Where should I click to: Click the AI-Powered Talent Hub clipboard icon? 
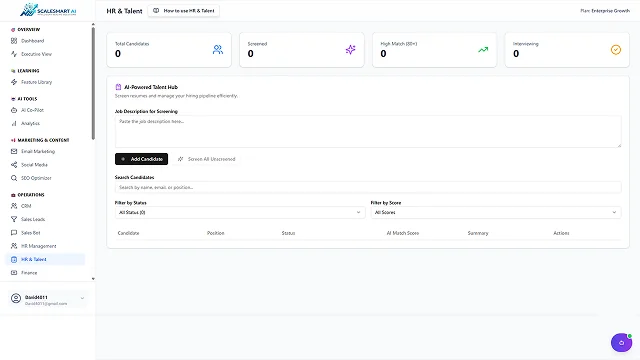point(118,87)
